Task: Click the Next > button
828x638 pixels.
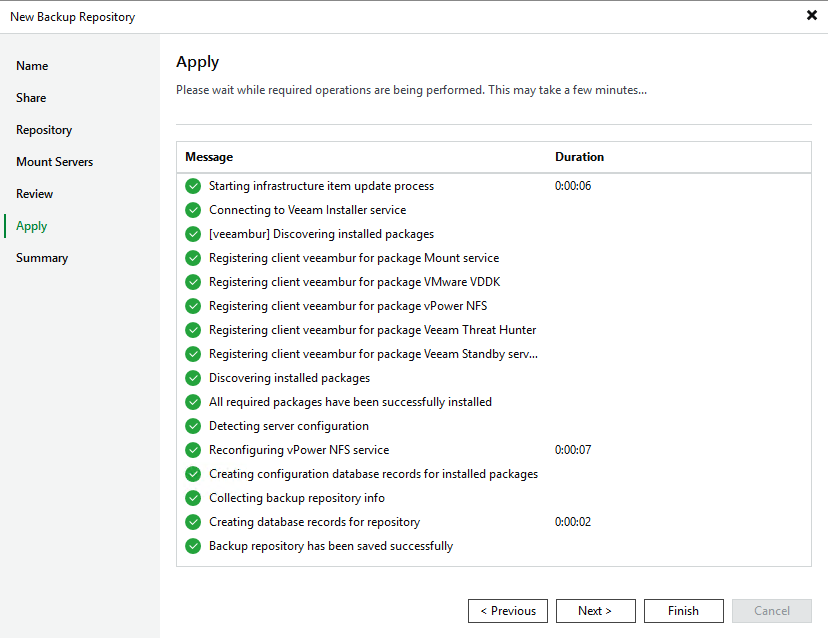Action: tap(596, 611)
